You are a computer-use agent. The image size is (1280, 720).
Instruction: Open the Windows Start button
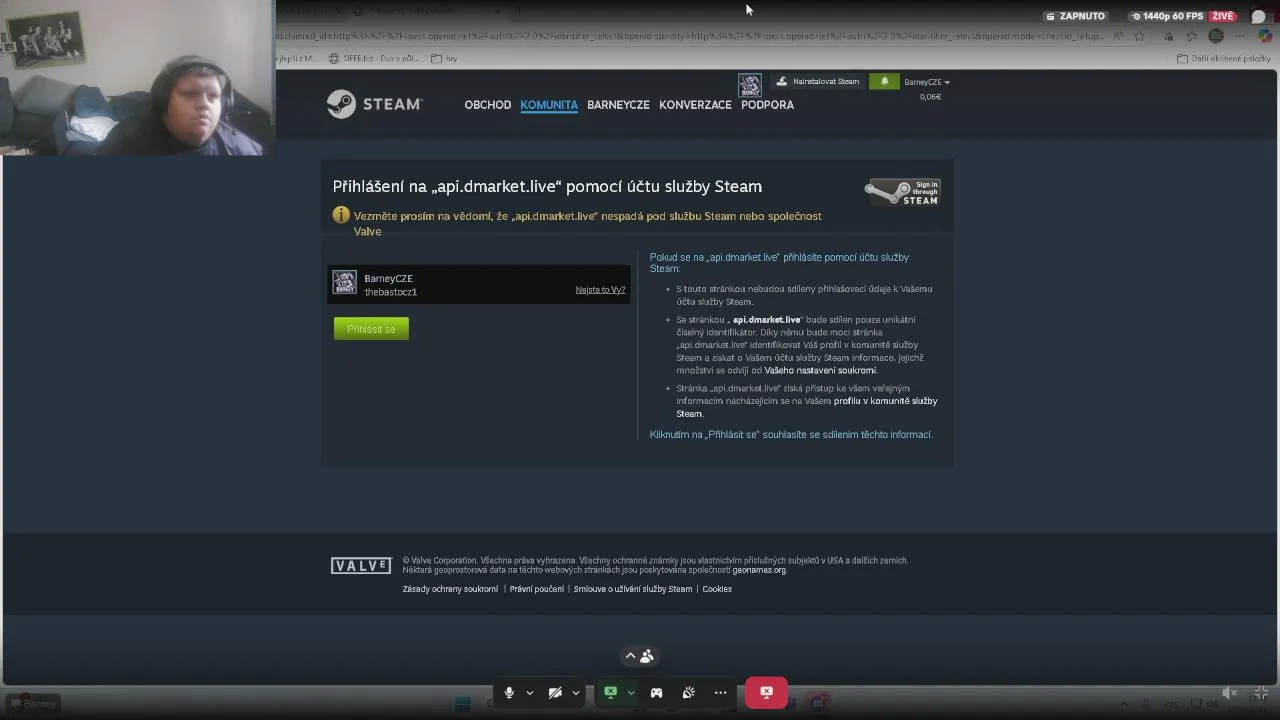pos(463,703)
